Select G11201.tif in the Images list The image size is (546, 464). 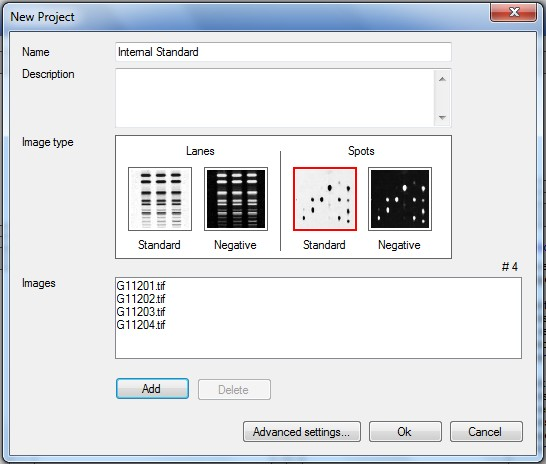click(x=141, y=286)
